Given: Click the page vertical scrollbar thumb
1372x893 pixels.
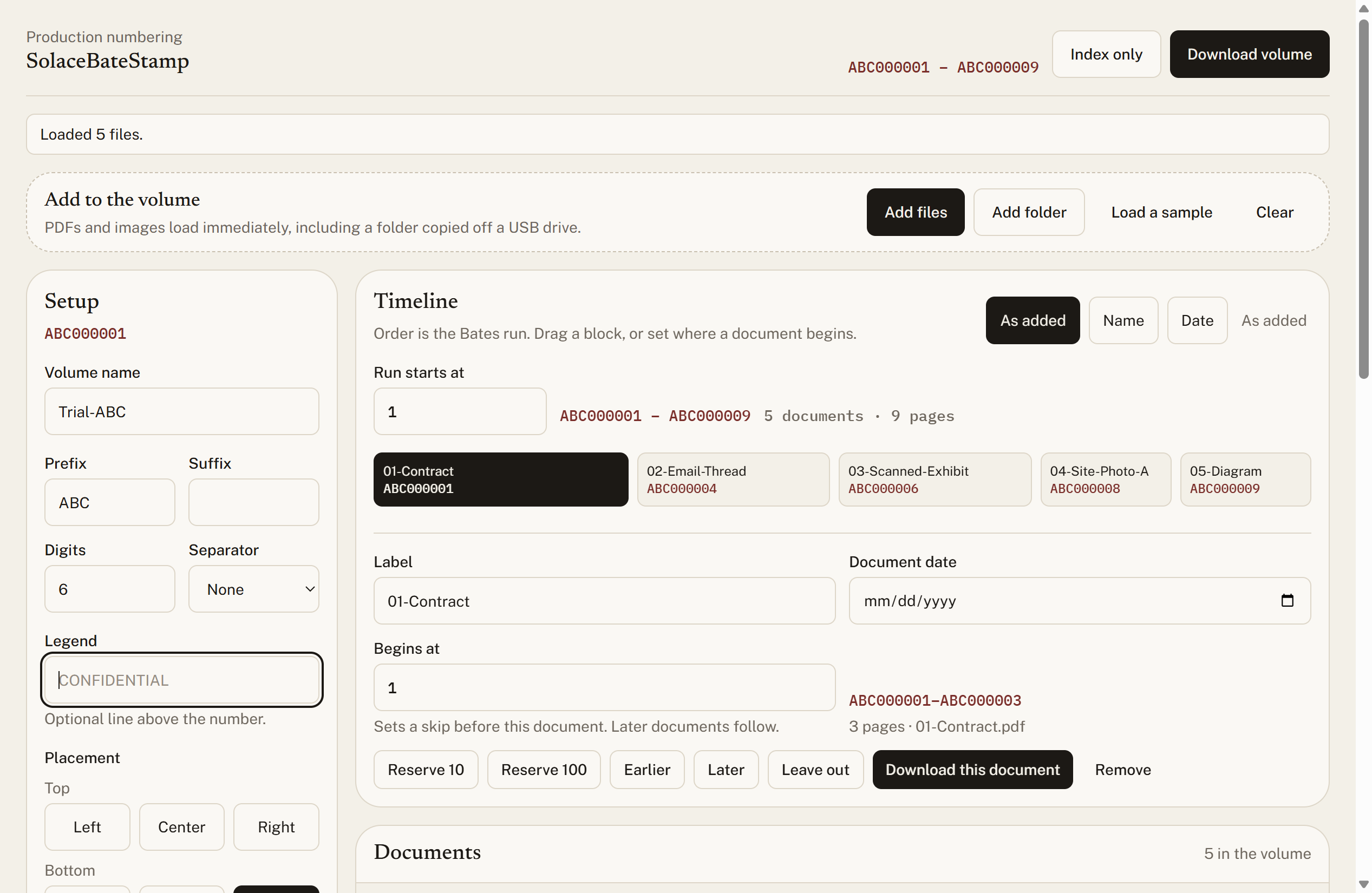Looking at the screenshot, I should (1363, 199).
